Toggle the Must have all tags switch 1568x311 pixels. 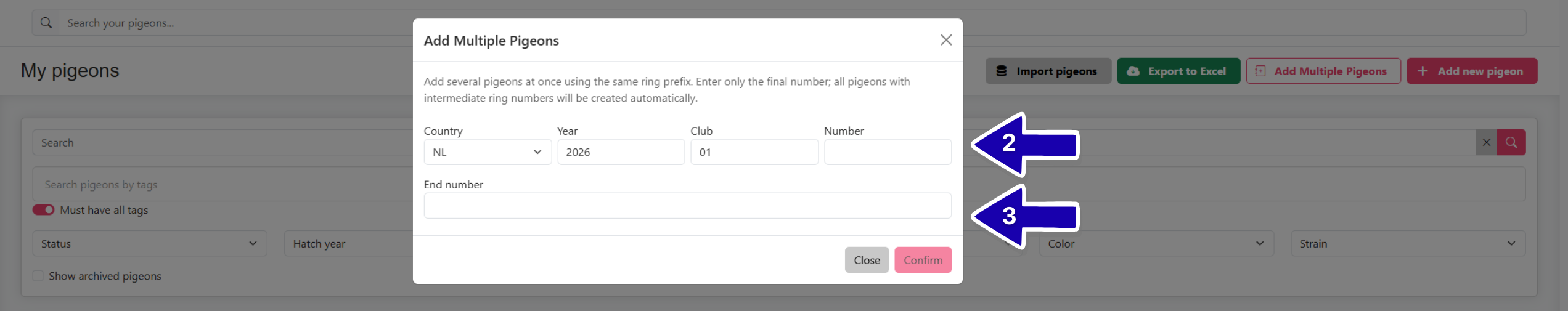44,210
